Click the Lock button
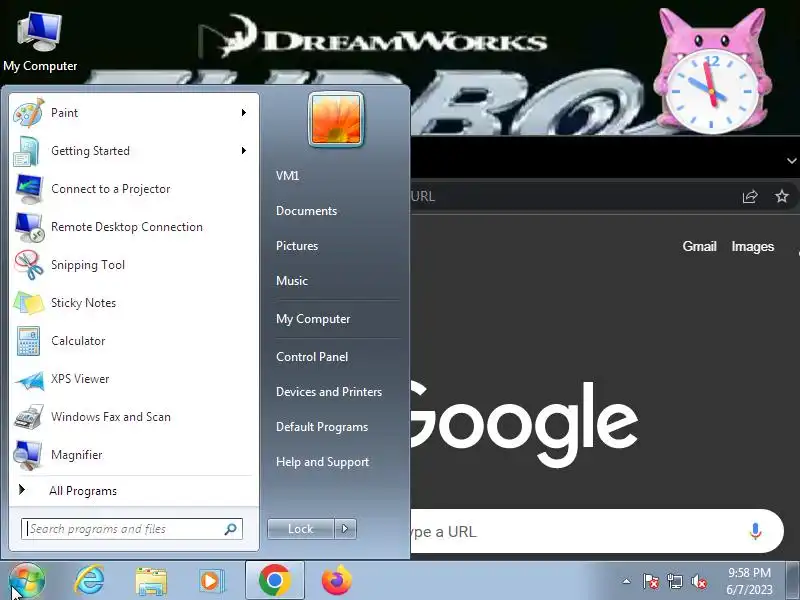The height and width of the screenshot is (600, 800). click(301, 529)
